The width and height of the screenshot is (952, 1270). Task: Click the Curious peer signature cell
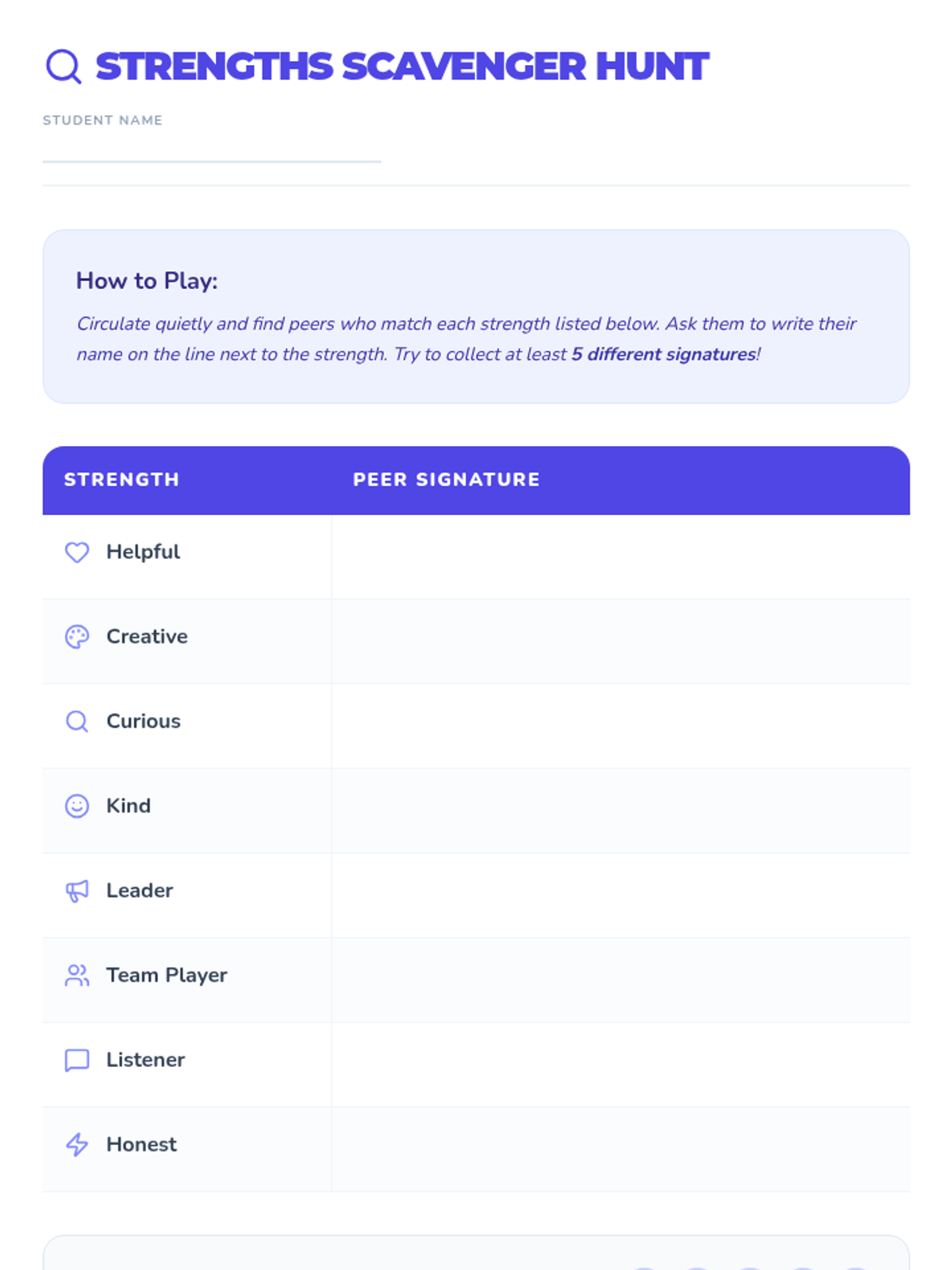pos(620,726)
